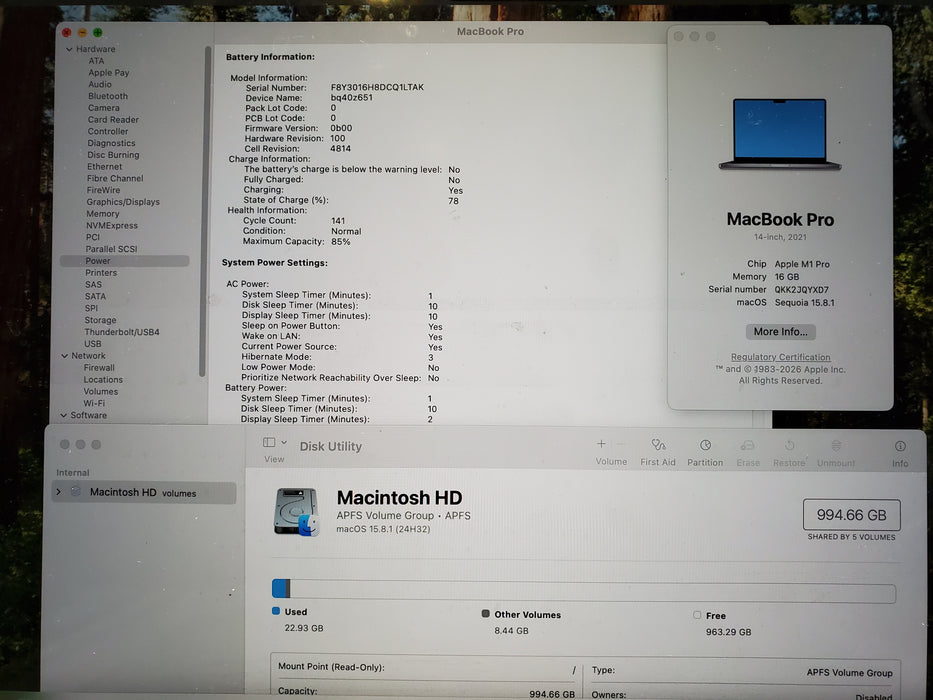Screen dimensions: 933x700
Task: Click the battery serial number F8Y3016H8DCQ1LTAK
Action: (x=377, y=87)
